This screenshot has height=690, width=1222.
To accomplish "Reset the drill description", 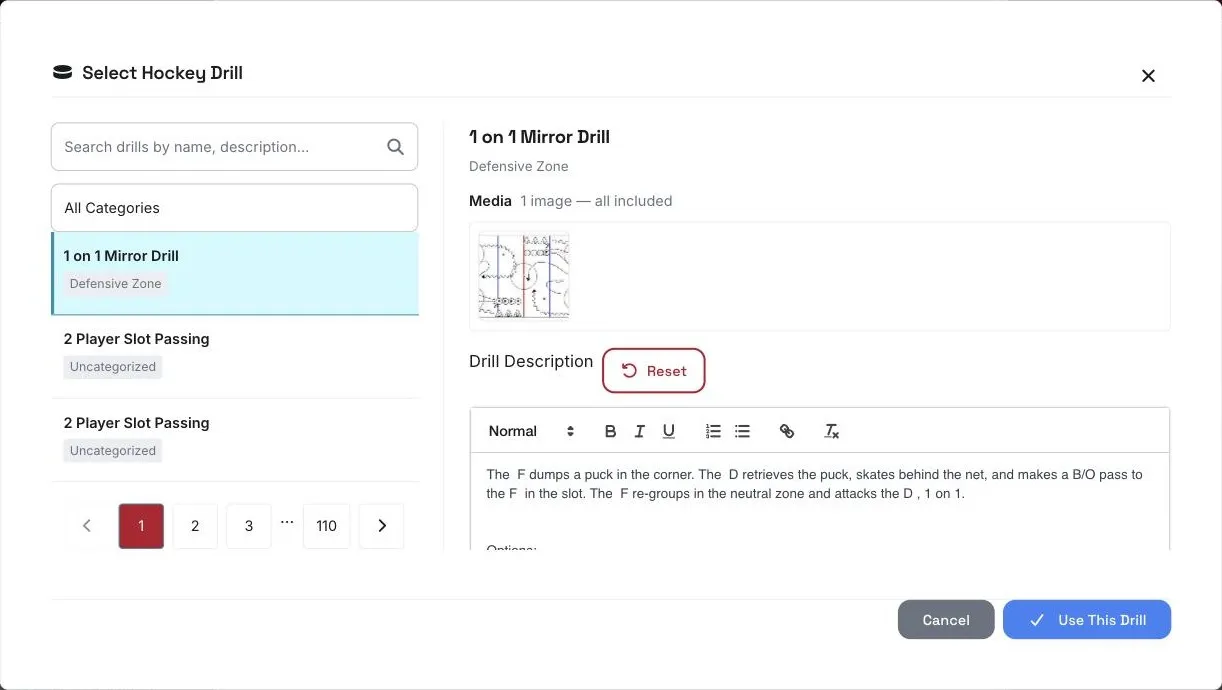I will point(654,370).
